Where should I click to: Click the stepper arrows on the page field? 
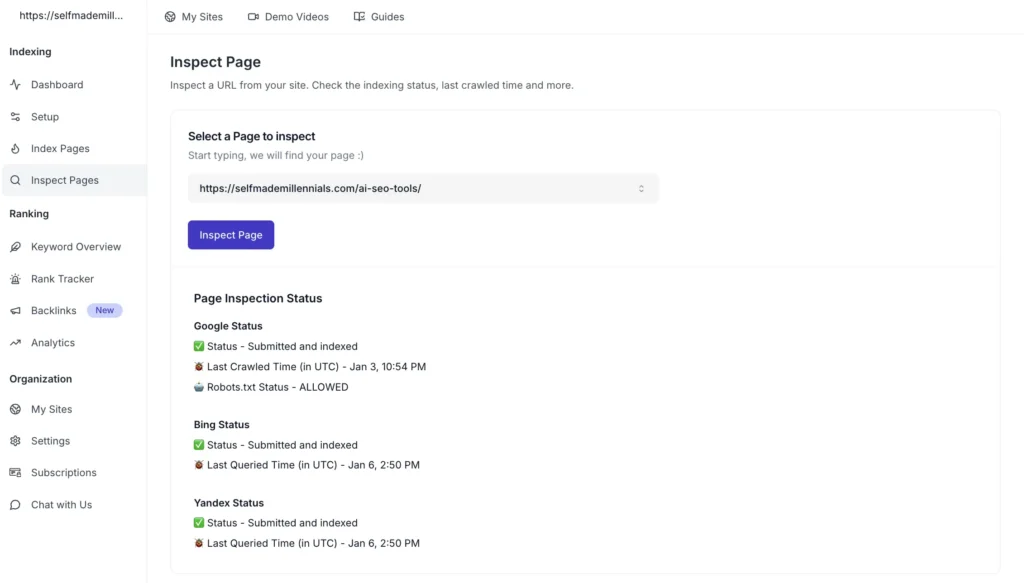pyautogui.click(x=641, y=188)
